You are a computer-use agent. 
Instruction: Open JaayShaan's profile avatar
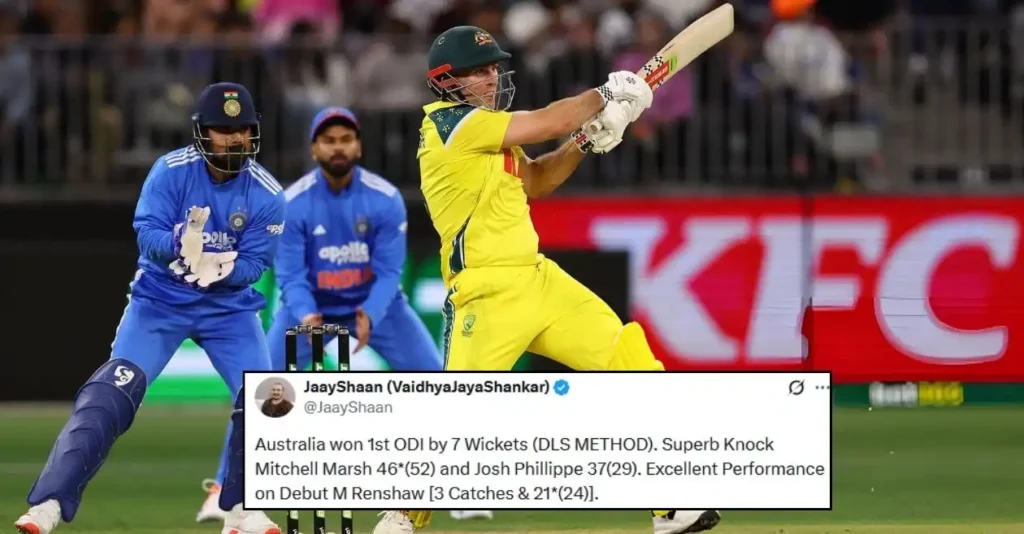point(274,397)
